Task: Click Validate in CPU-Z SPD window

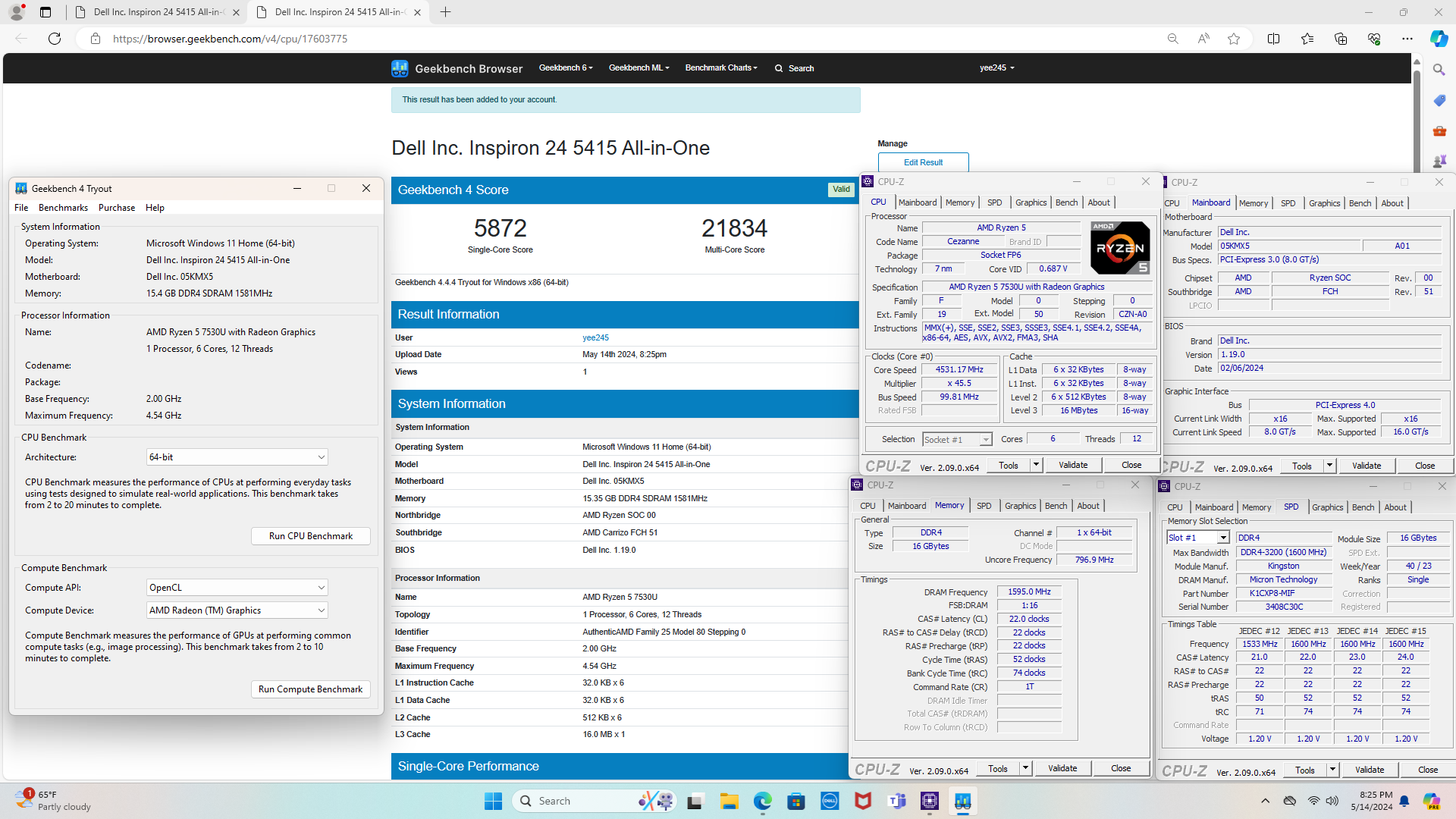Action: (1370, 770)
